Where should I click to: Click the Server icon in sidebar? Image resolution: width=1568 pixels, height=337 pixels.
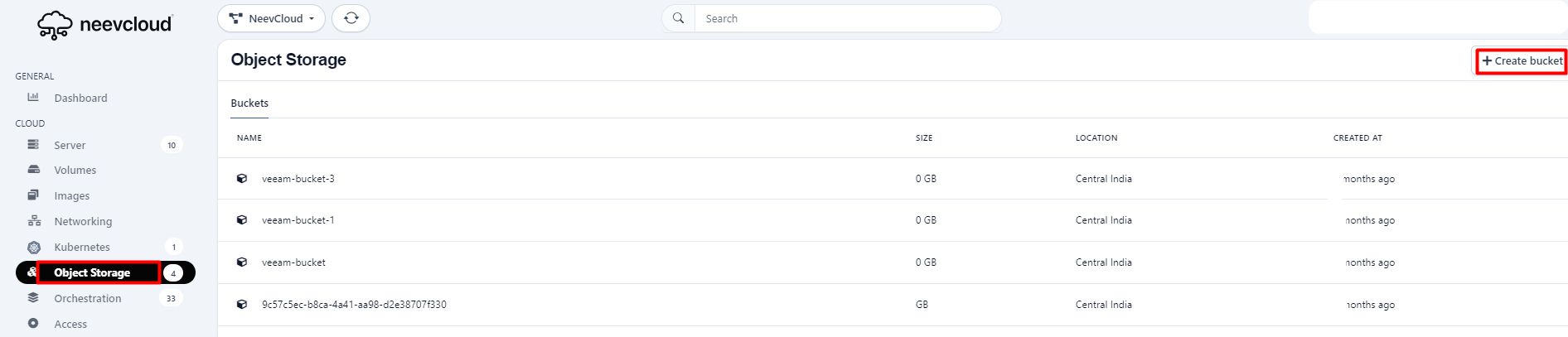tap(33, 145)
